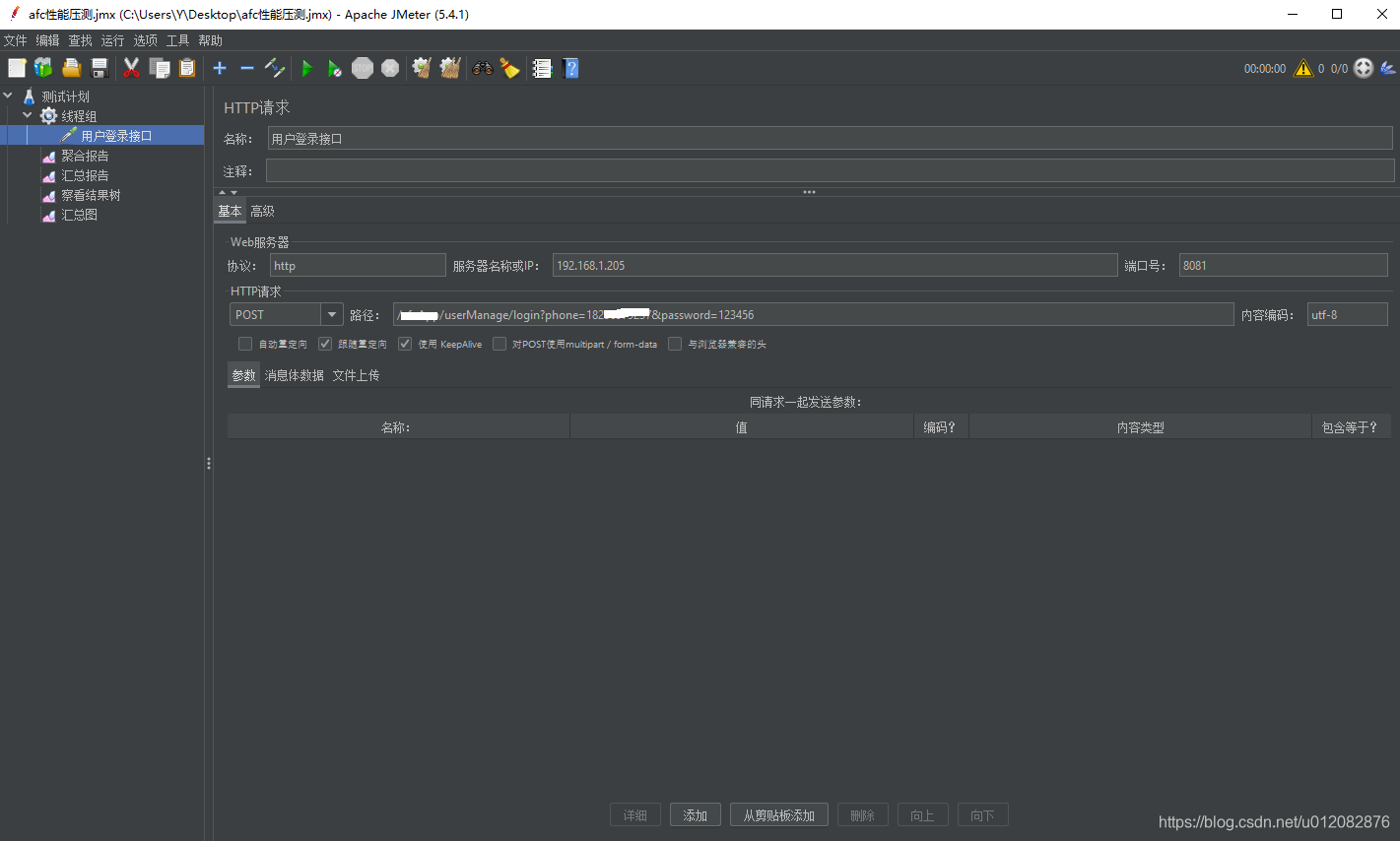This screenshot has width=1400, height=841.
Task: Click the 0/0 thread count display
Action: coord(1339,69)
